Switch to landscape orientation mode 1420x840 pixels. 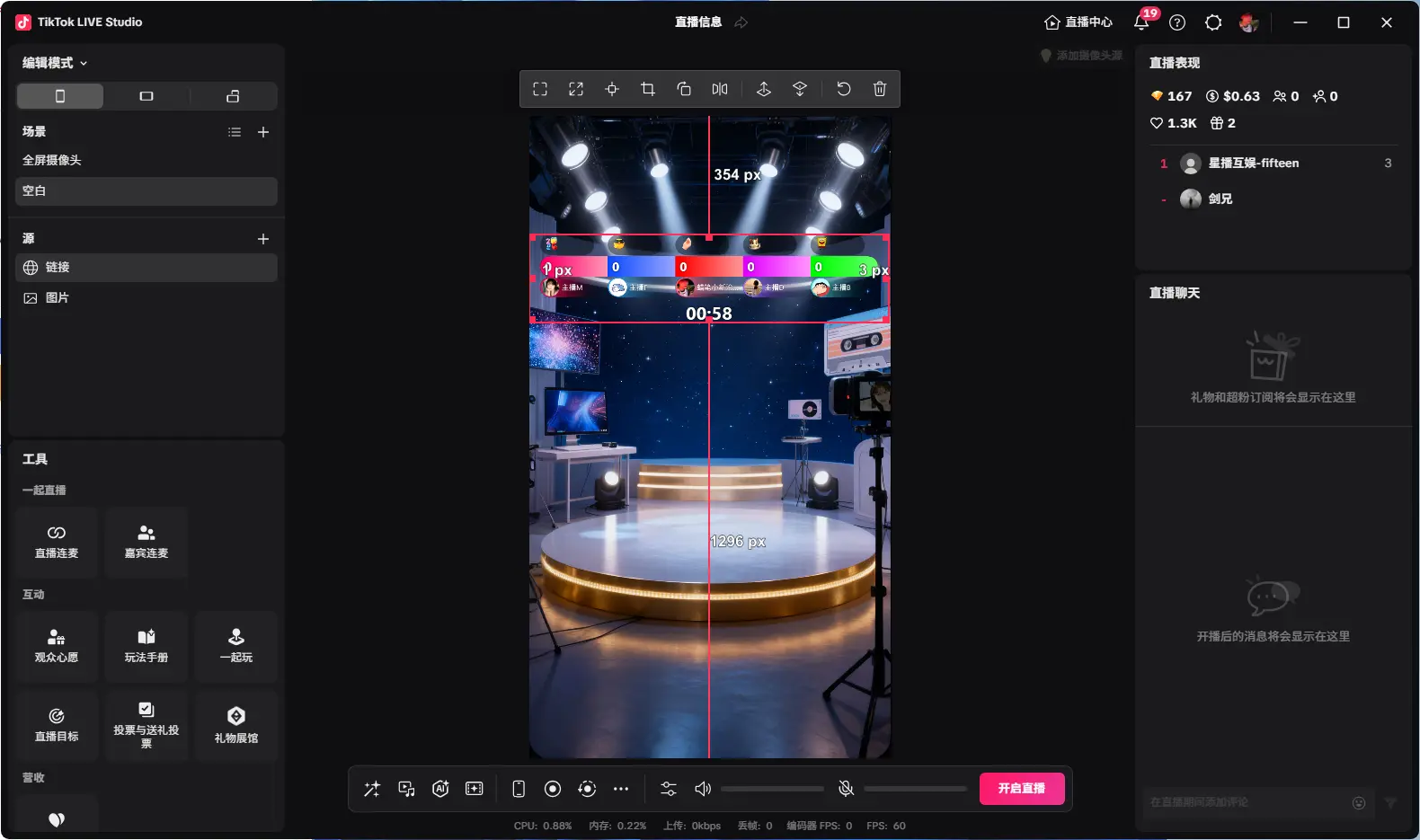point(146,96)
